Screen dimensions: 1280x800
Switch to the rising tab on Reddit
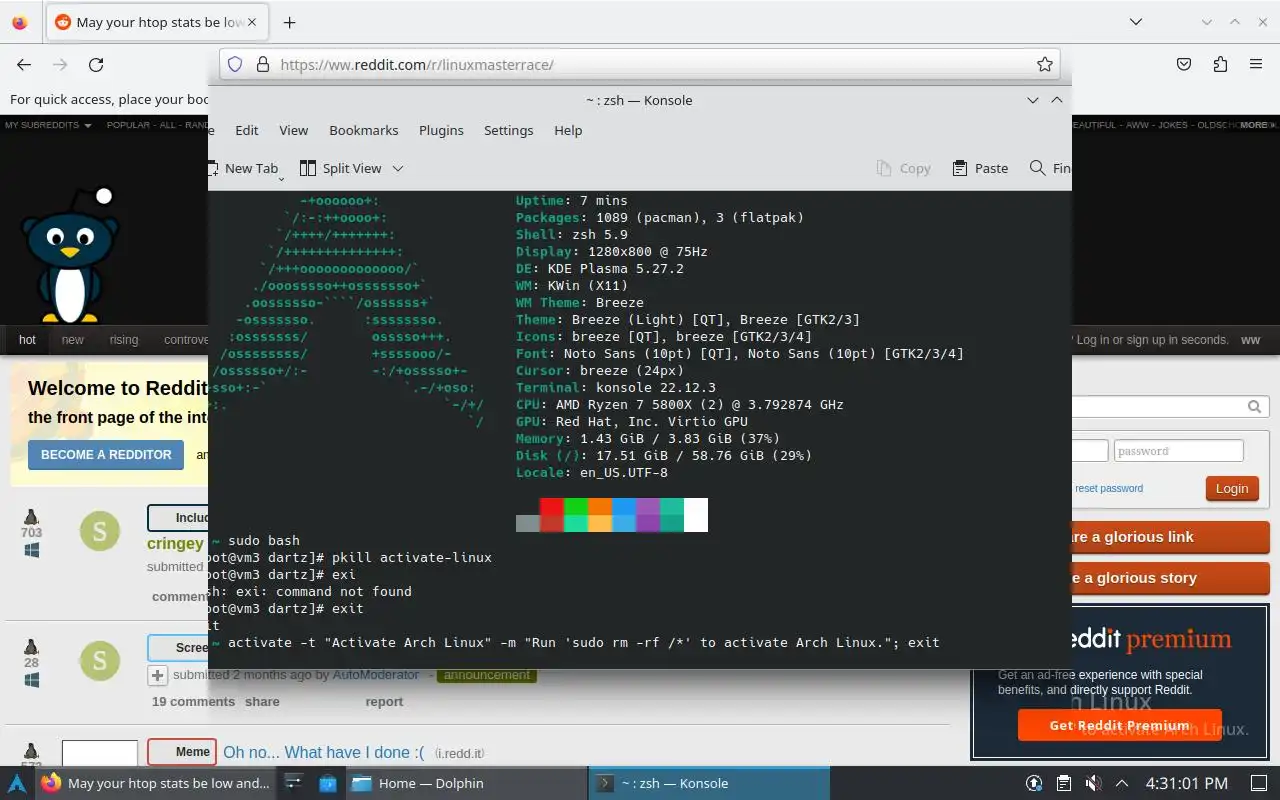pyautogui.click(x=124, y=340)
